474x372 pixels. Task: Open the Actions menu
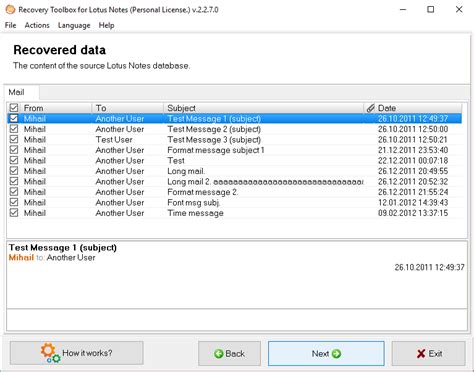click(37, 25)
